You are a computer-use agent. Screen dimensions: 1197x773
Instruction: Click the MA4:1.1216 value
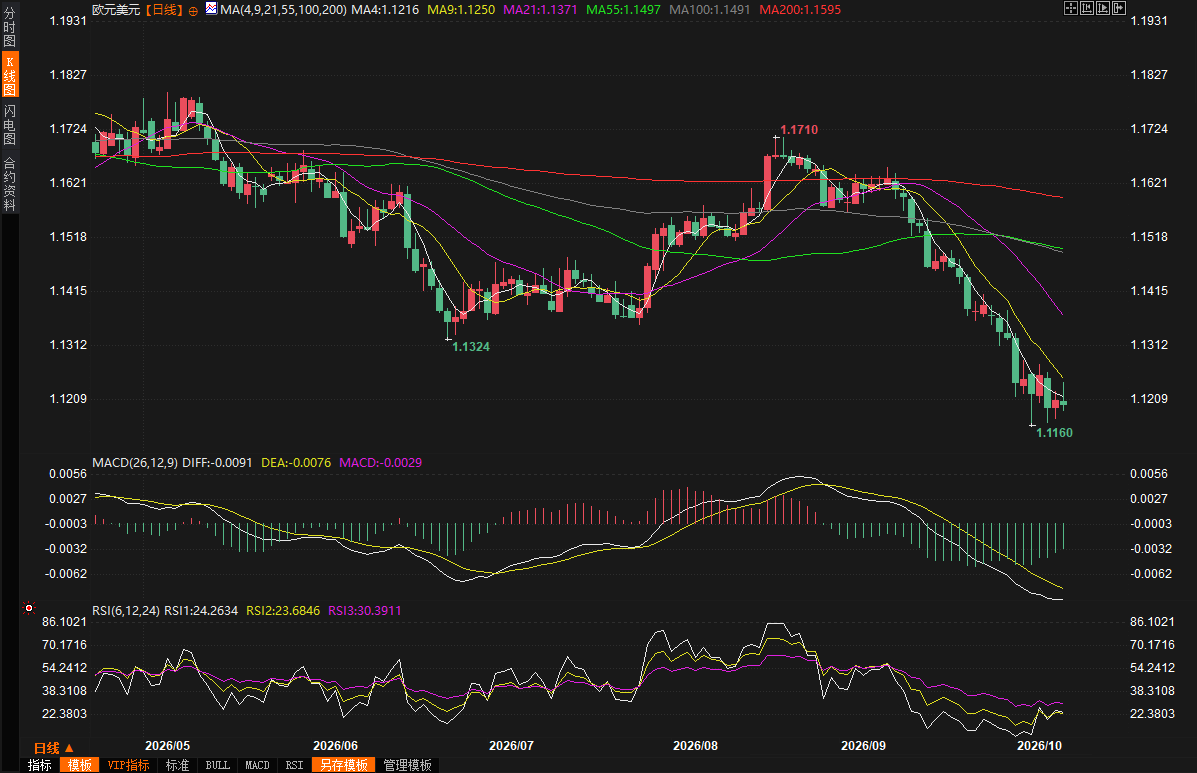(x=385, y=10)
